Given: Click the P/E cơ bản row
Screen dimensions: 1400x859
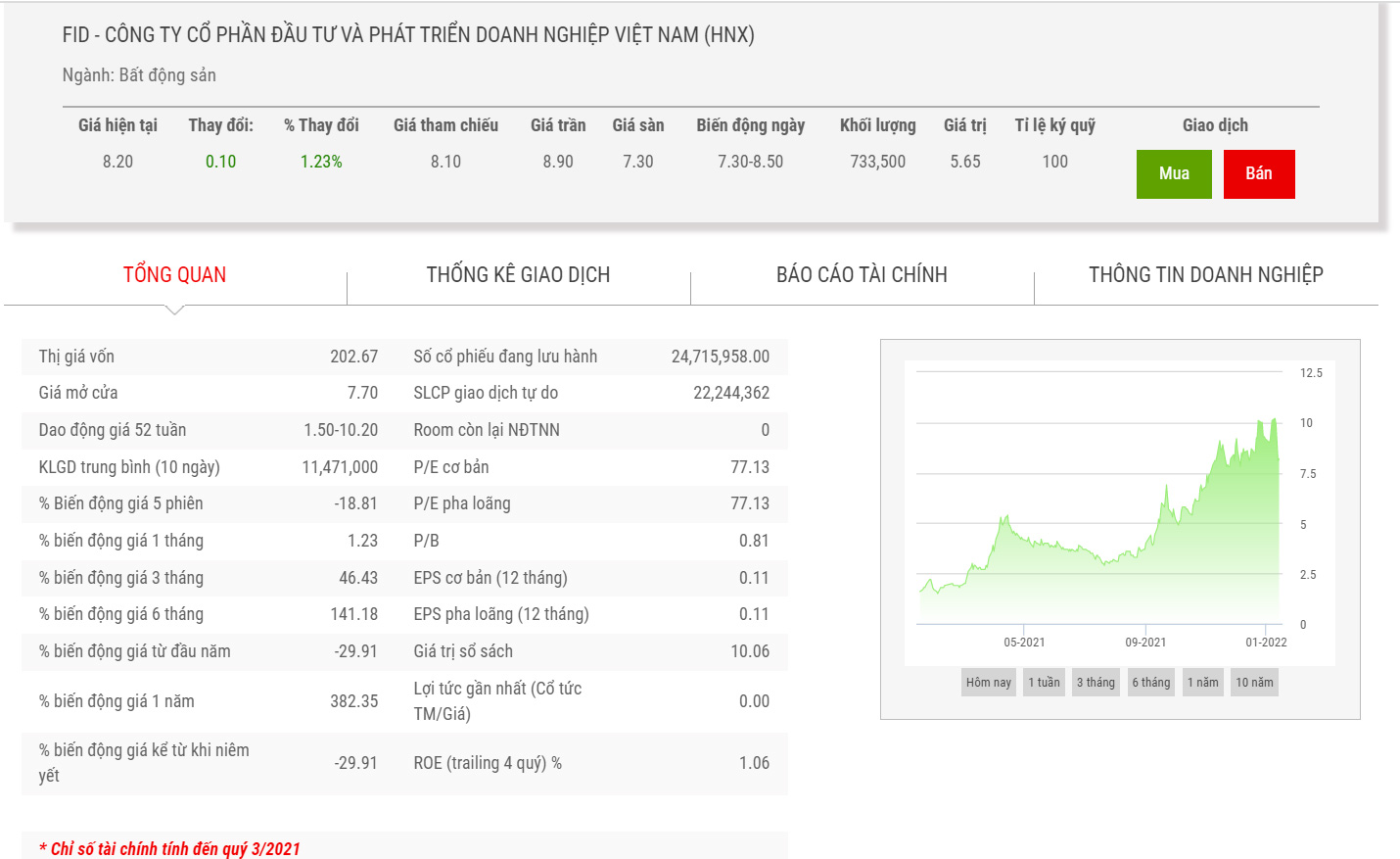Looking at the screenshot, I should tap(590, 467).
